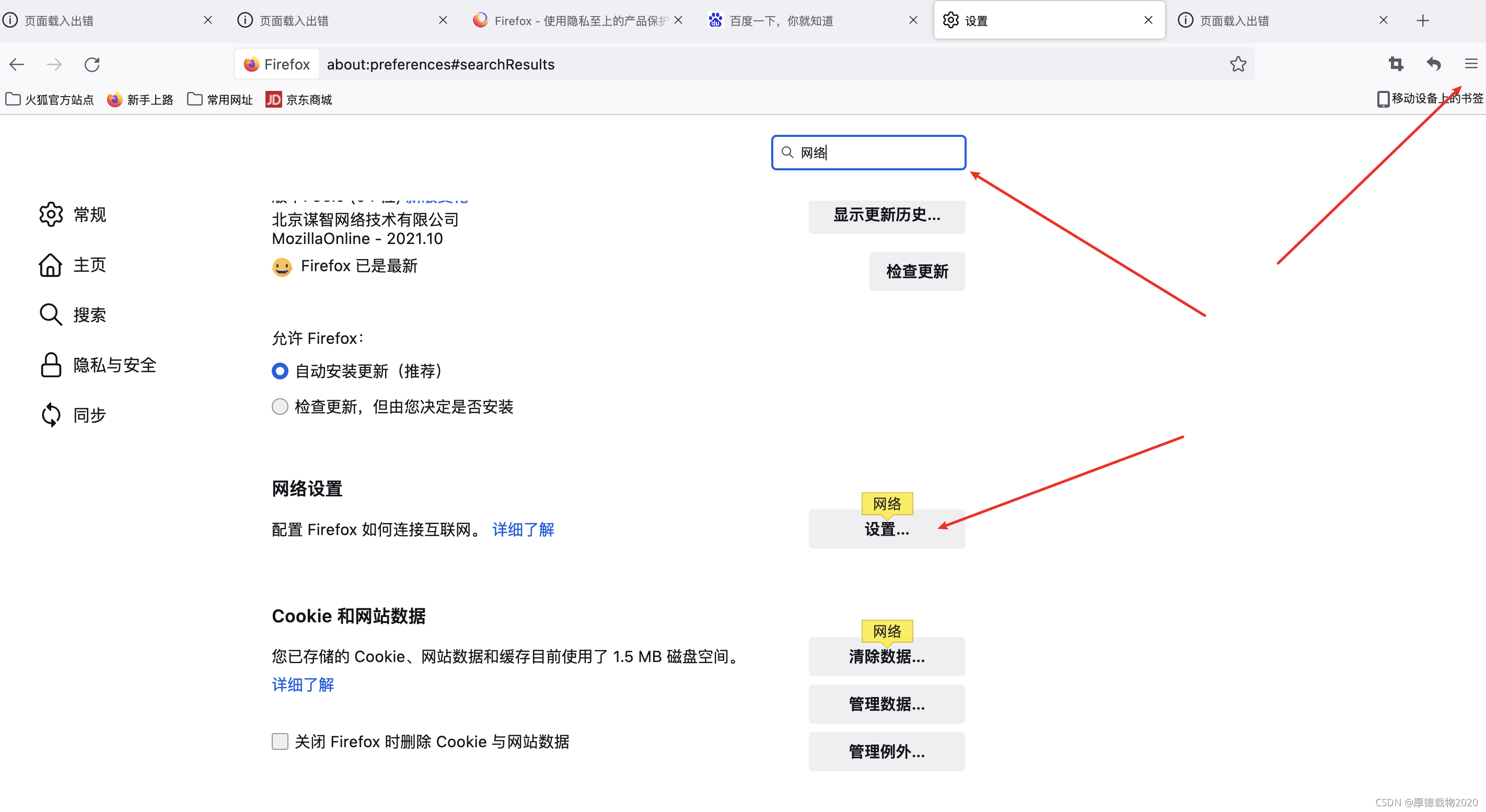The height and width of the screenshot is (812, 1486).
Task: Click the MozillaOnline - 2021.10 text
Action: (x=357, y=239)
